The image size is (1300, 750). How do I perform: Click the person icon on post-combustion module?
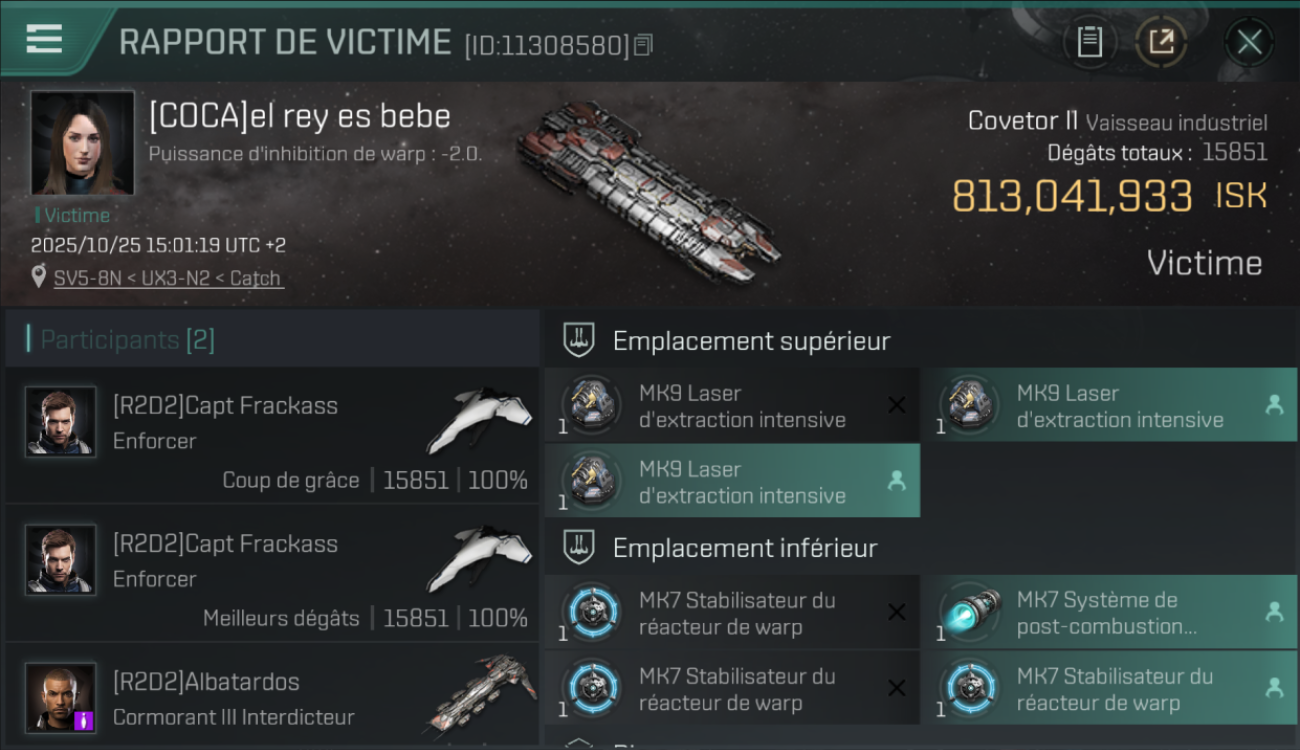pyautogui.click(x=1274, y=612)
